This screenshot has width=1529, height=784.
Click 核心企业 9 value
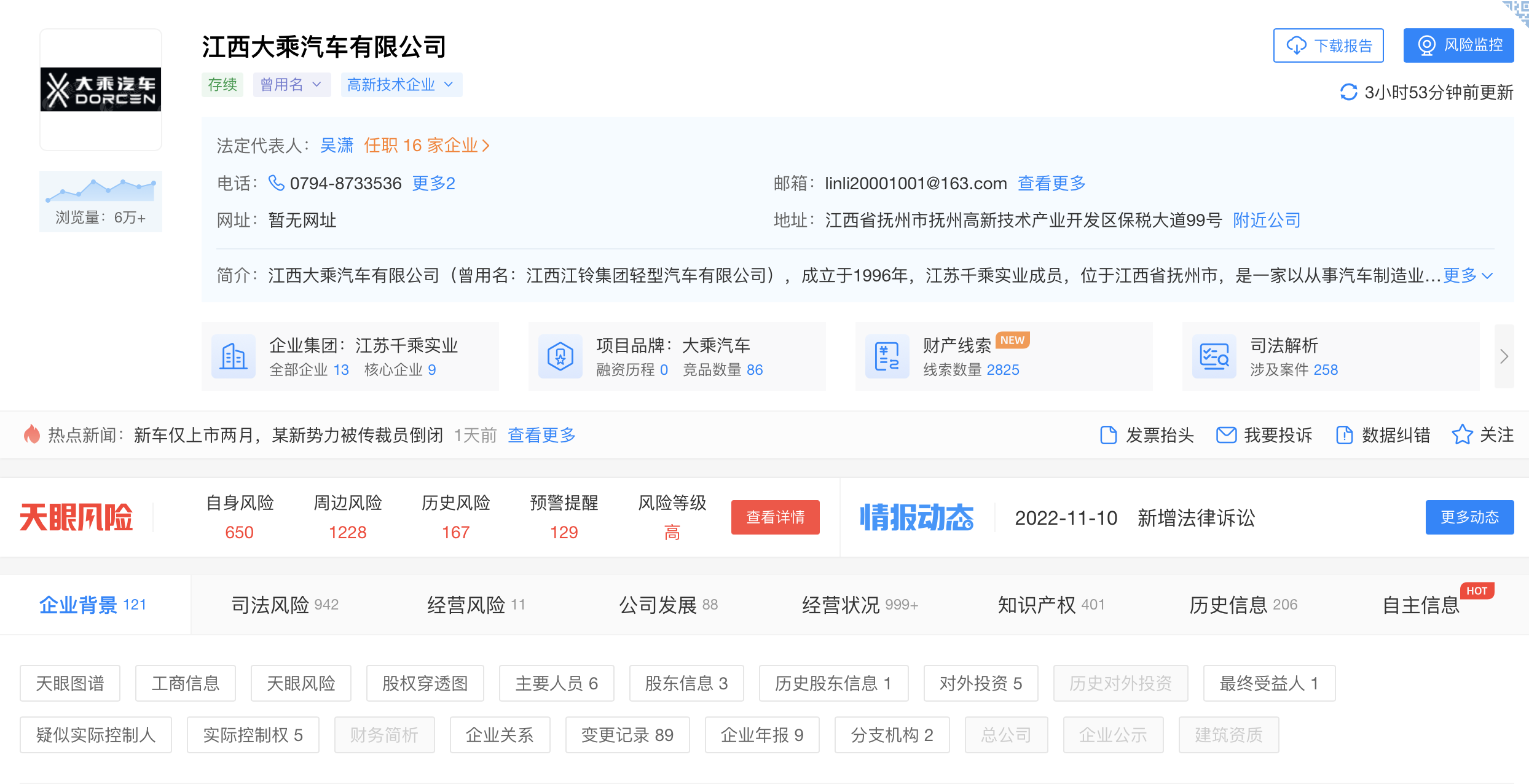coord(432,370)
